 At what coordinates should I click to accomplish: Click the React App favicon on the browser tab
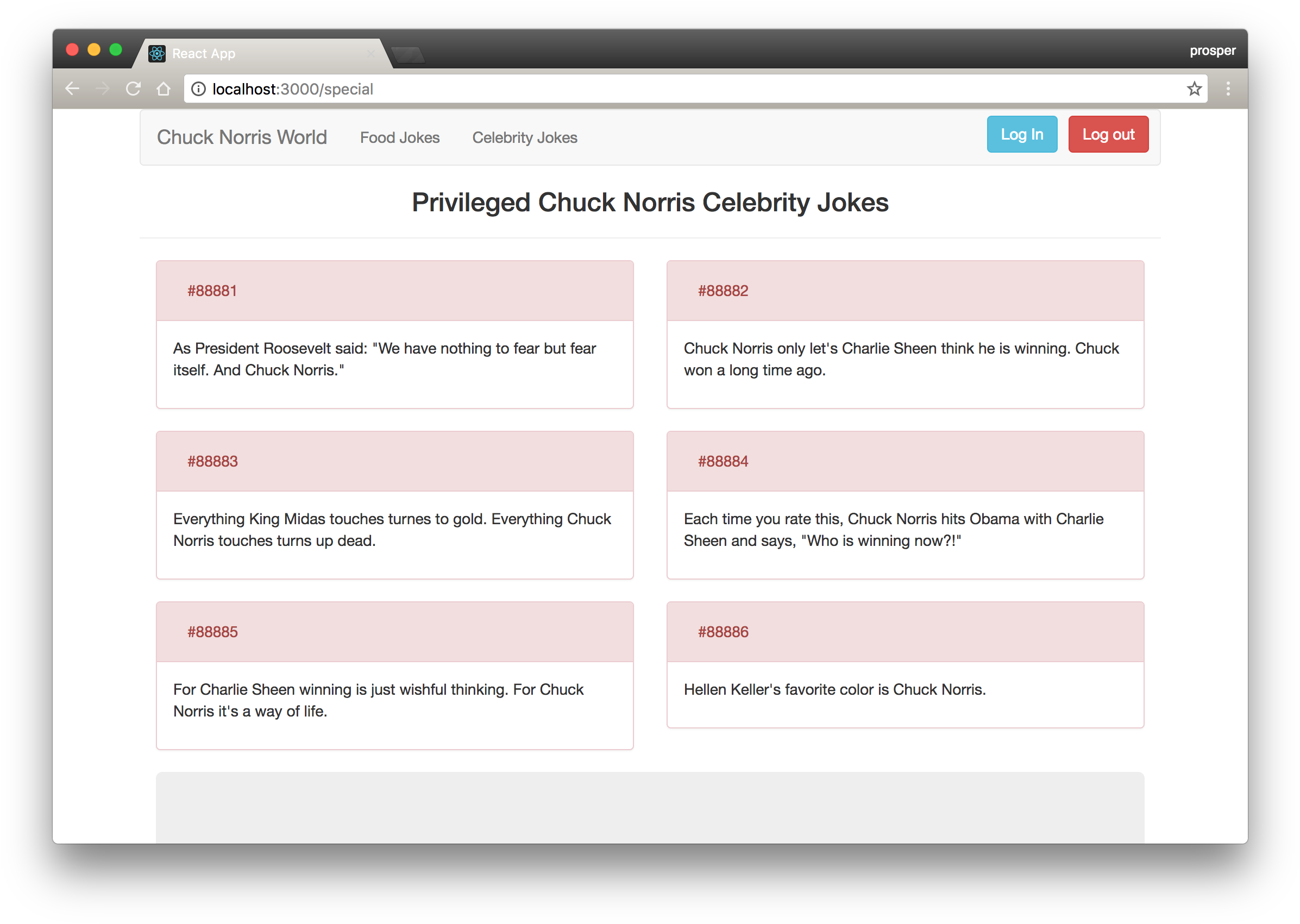click(156, 52)
